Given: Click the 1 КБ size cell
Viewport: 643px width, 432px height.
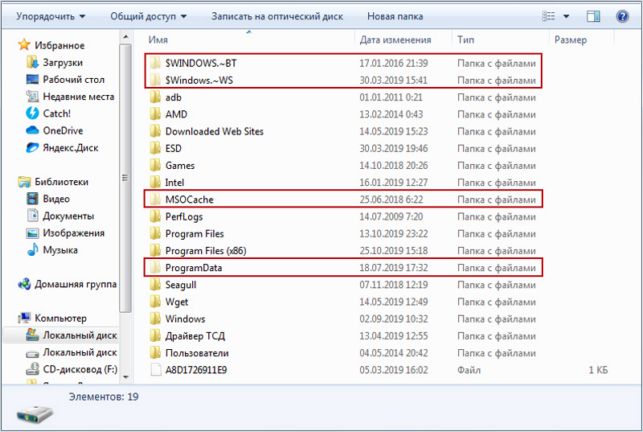Looking at the screenshot, I should pos(598,370).
